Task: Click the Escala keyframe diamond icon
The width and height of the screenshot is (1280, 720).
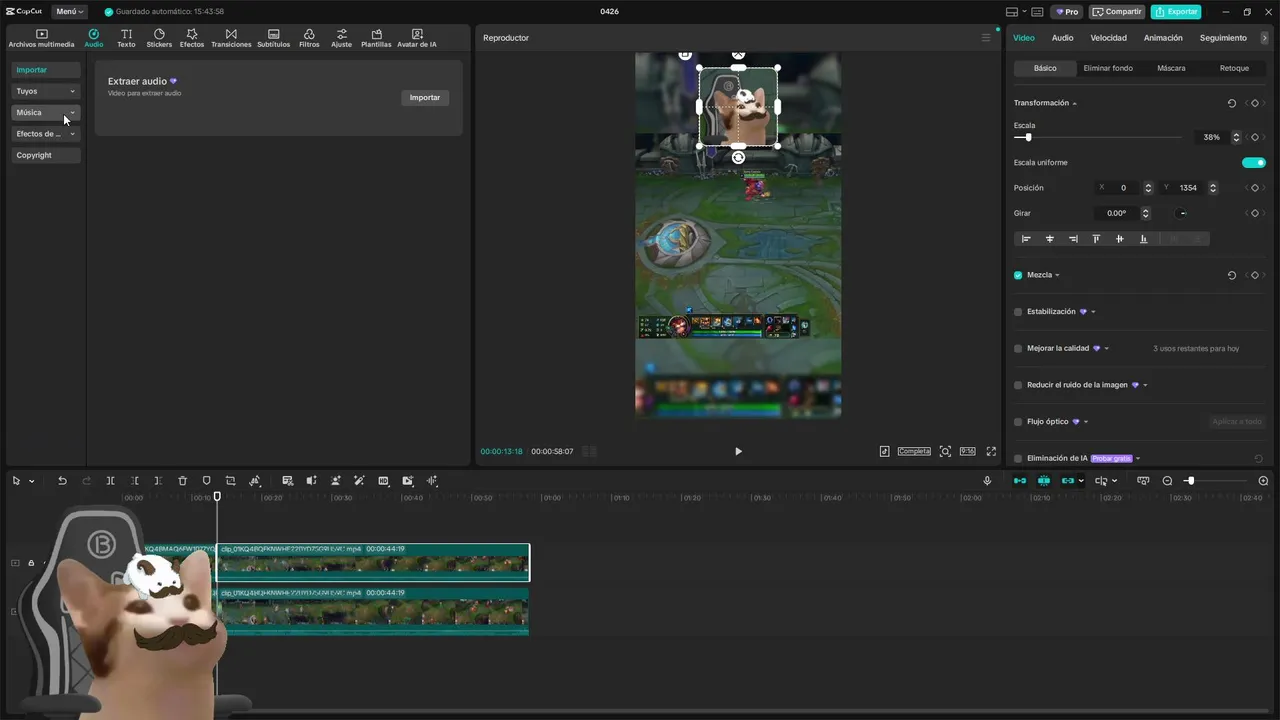Action: (x=1255, y=137)
